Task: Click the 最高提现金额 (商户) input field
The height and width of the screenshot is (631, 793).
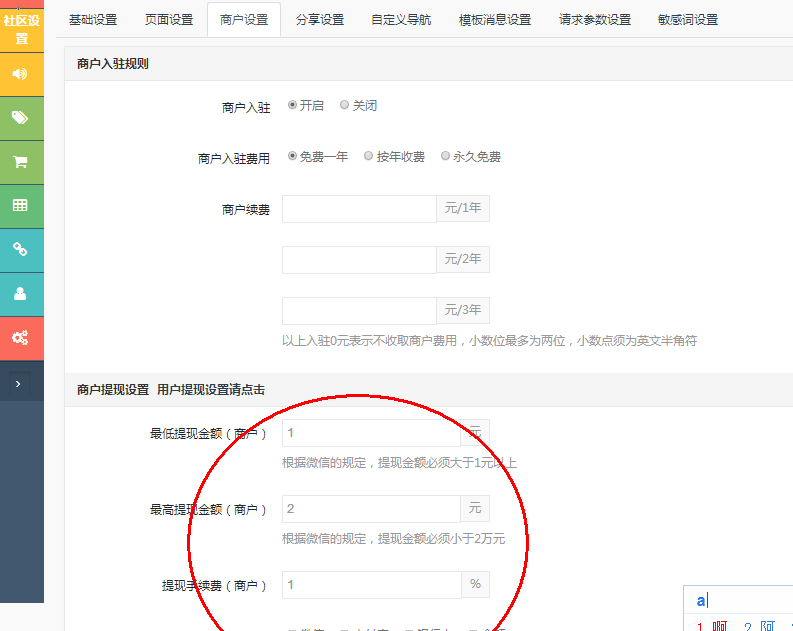Action: pos(371,509)
